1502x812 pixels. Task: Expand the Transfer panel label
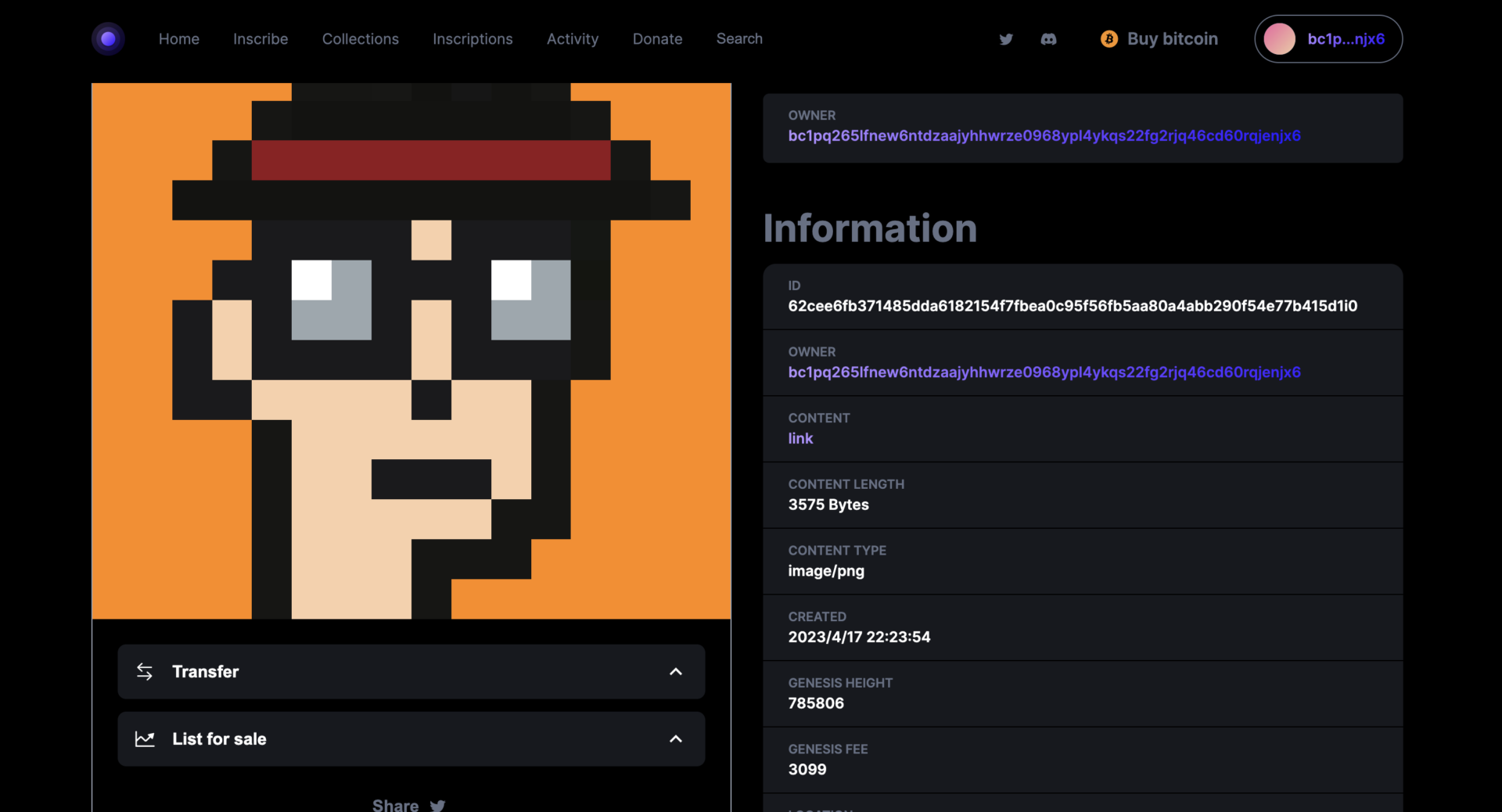(205, 671)
